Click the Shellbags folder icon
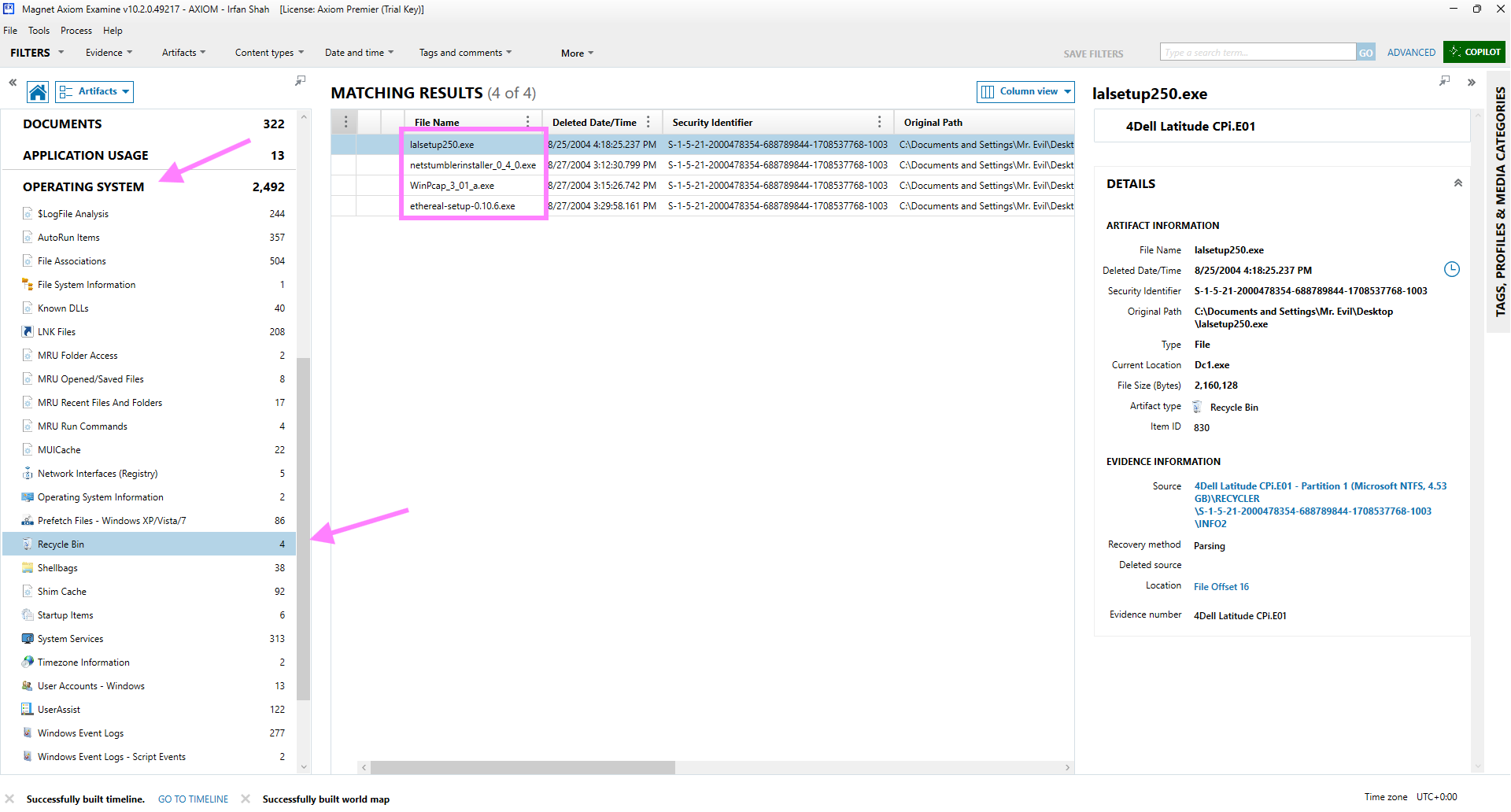The width and height of the screenshot is (1511, 812). pyautogui.click(x=28, y=568)
